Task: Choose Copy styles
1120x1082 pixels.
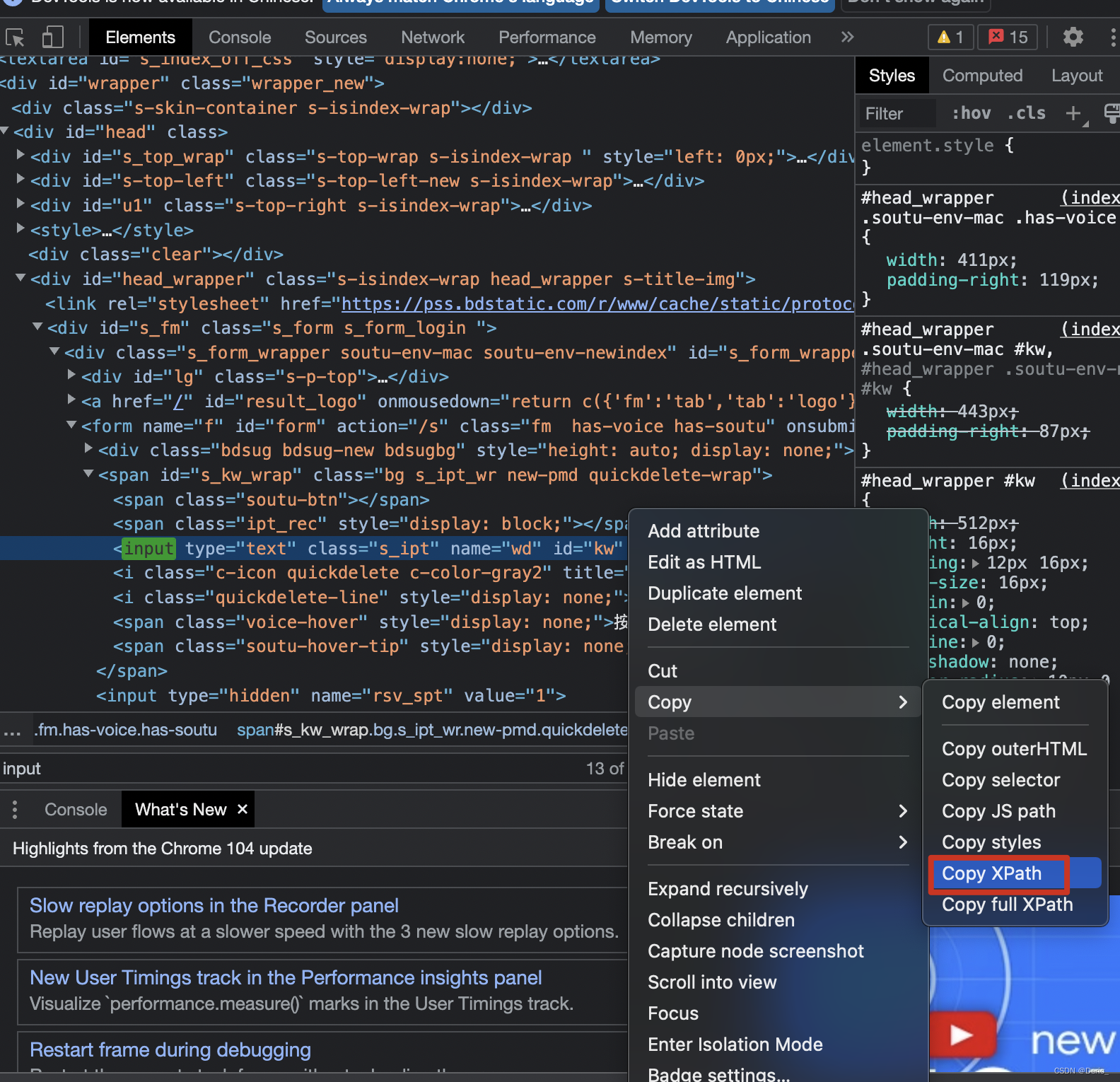Action: pyautogui.click(x=1015, y=842)
